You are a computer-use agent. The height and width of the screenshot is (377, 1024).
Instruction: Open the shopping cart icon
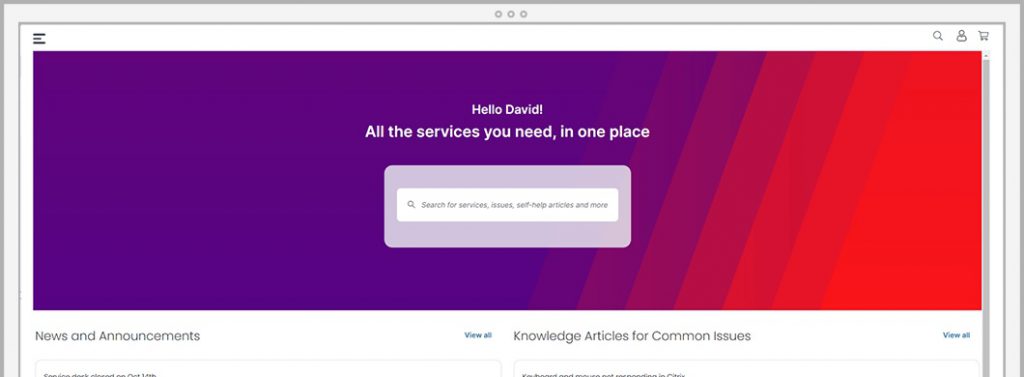point(983,36)
